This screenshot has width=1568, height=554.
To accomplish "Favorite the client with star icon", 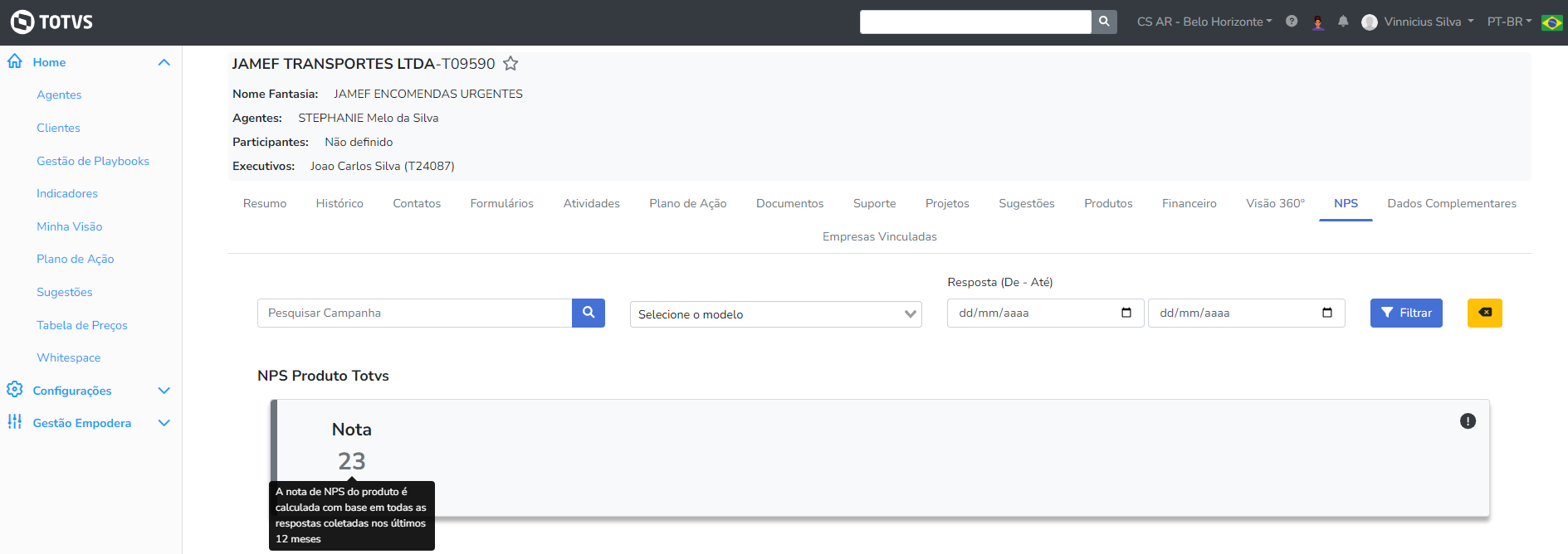I will coord(510,64).
